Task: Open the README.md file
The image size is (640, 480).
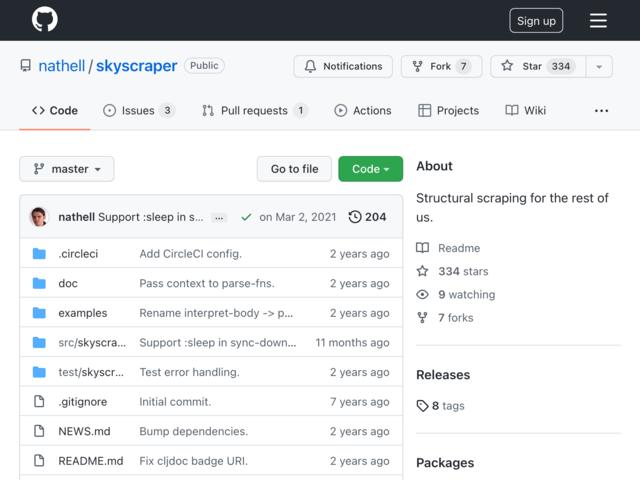Action: (x=91, y=461)
